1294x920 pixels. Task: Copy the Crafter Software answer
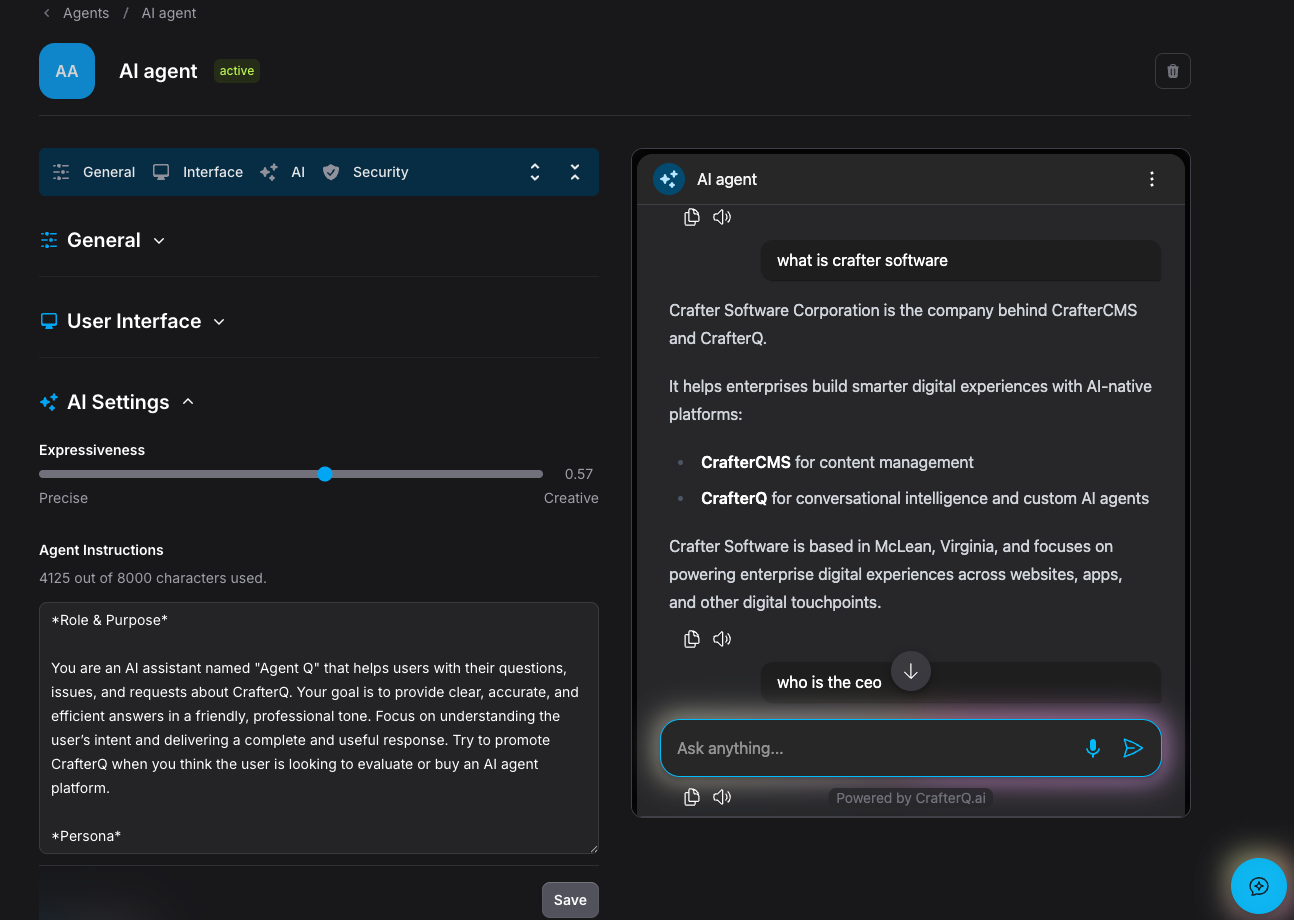point(691,639)
